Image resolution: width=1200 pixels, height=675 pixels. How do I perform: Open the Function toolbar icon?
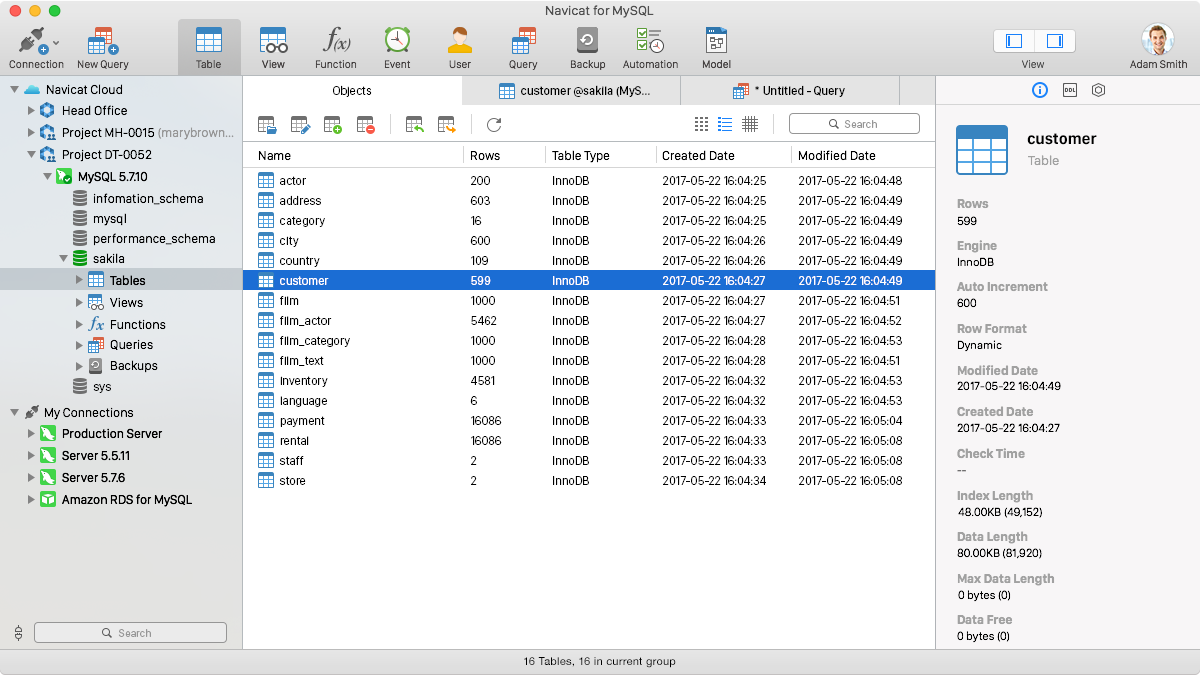336,47
